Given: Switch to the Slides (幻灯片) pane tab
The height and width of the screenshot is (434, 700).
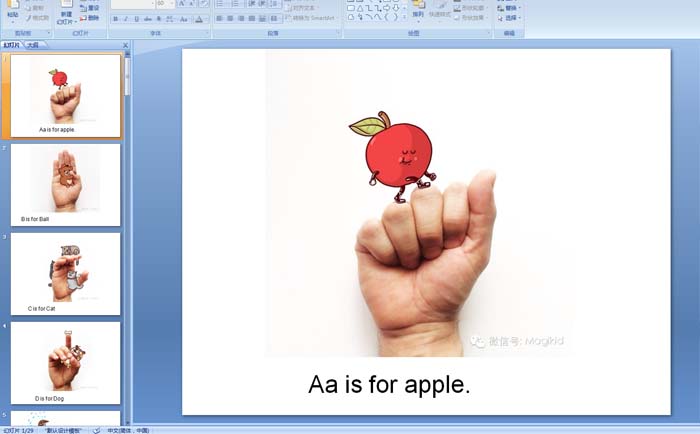Looking at the screenshot, I should pyautogui.click(x=12, y=45).
